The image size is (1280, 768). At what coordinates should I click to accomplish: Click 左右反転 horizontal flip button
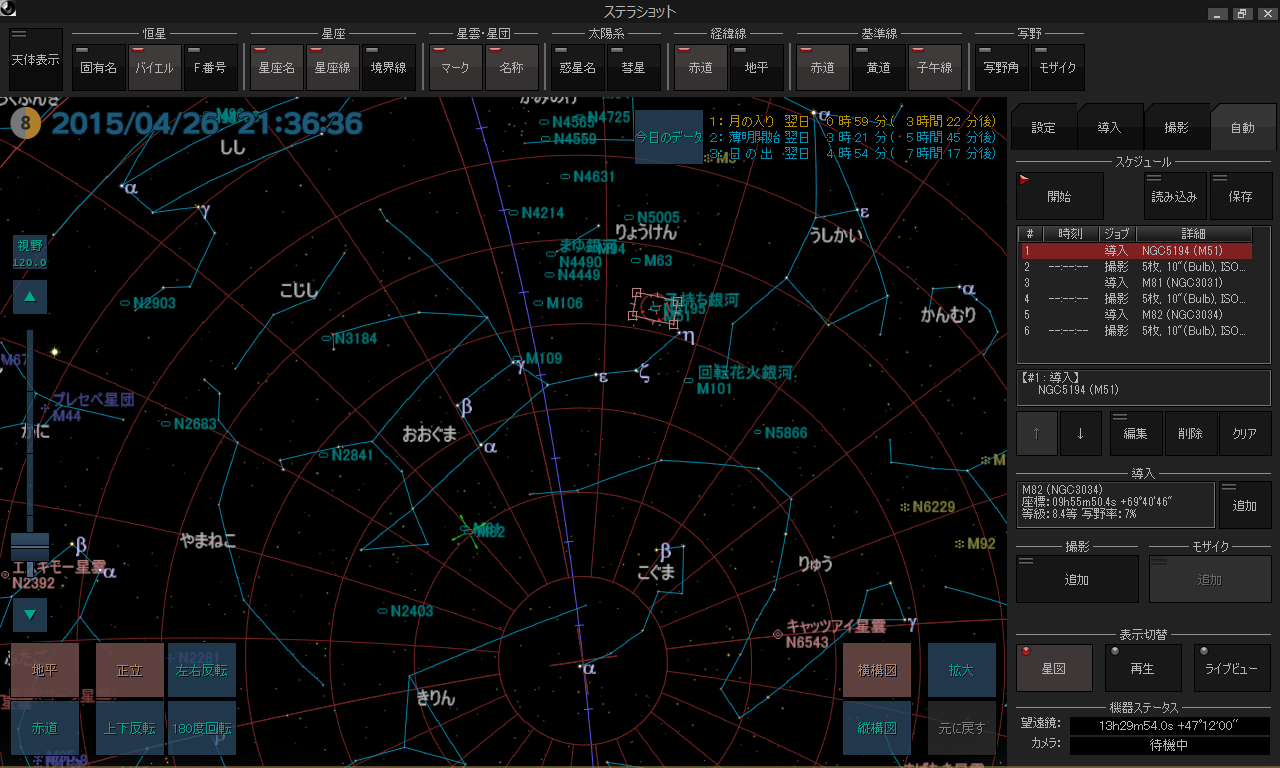202,670
